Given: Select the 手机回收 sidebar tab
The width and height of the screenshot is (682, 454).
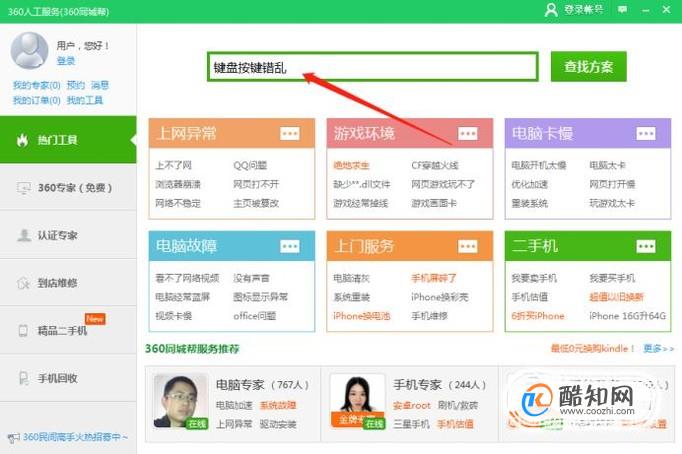Looking at the screenshot, I should [68, 378].
